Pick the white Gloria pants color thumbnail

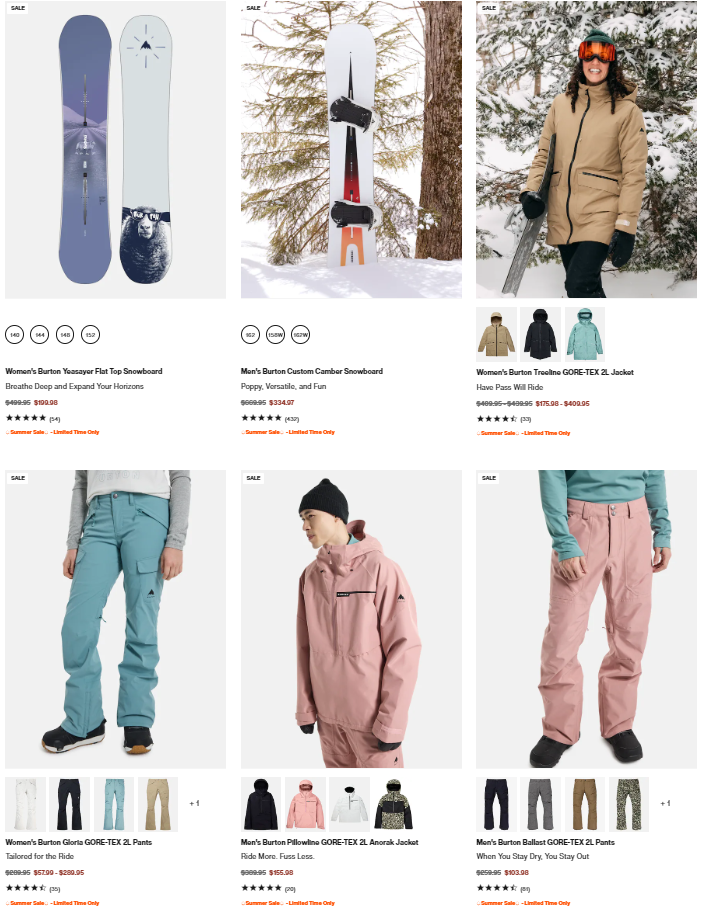point(25,804)
